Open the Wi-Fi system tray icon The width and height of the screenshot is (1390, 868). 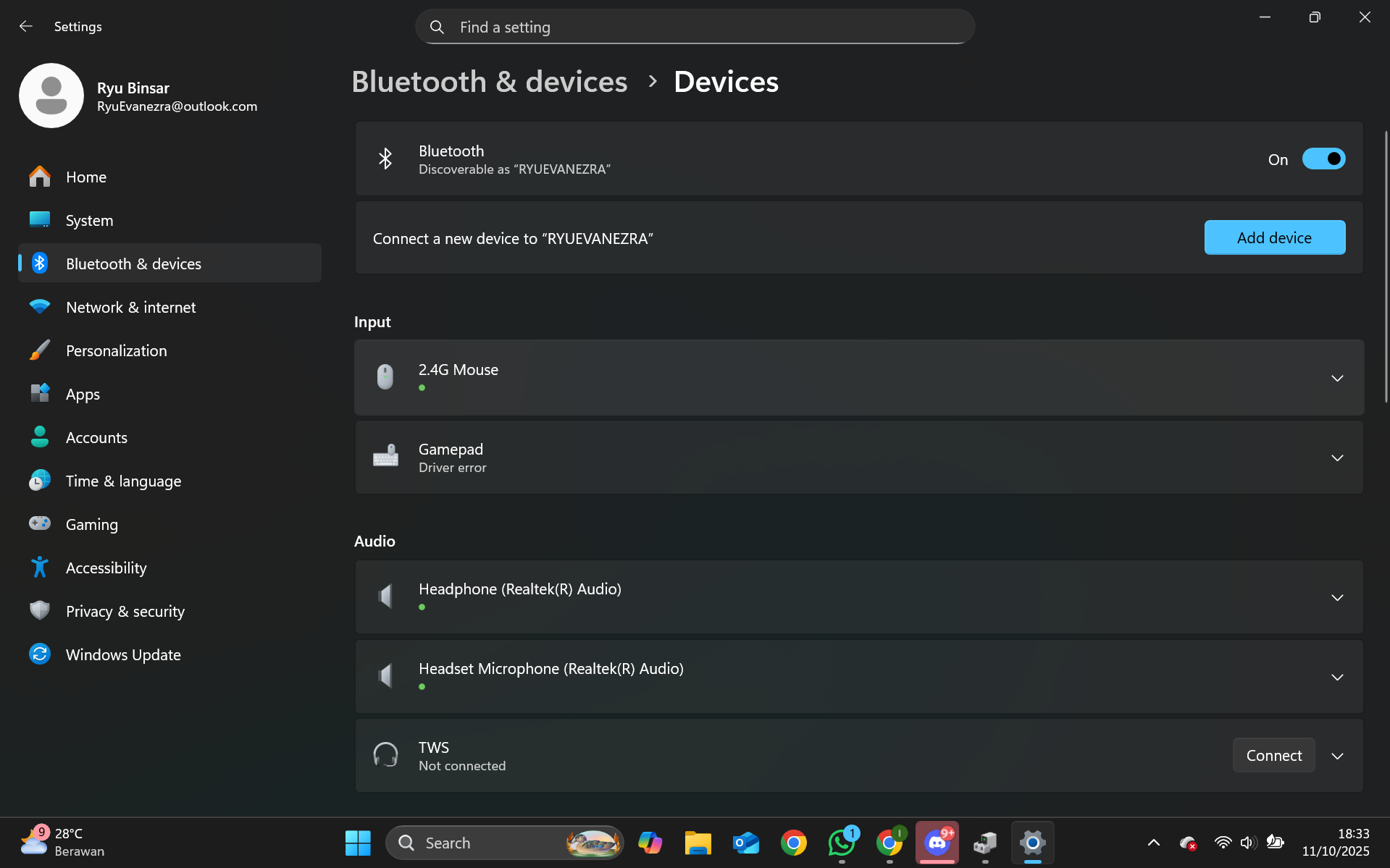coord(1223,843)
